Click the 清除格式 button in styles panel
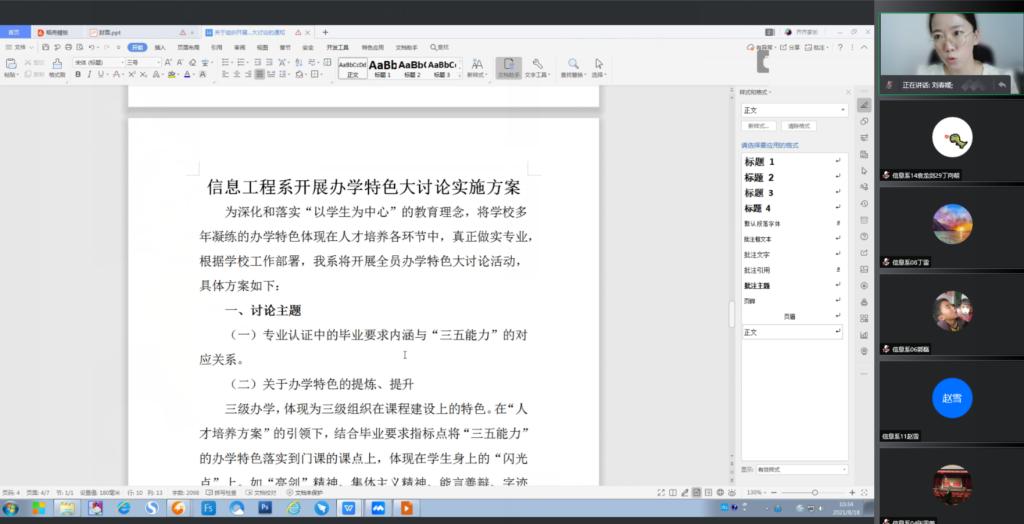 [798, 126]
